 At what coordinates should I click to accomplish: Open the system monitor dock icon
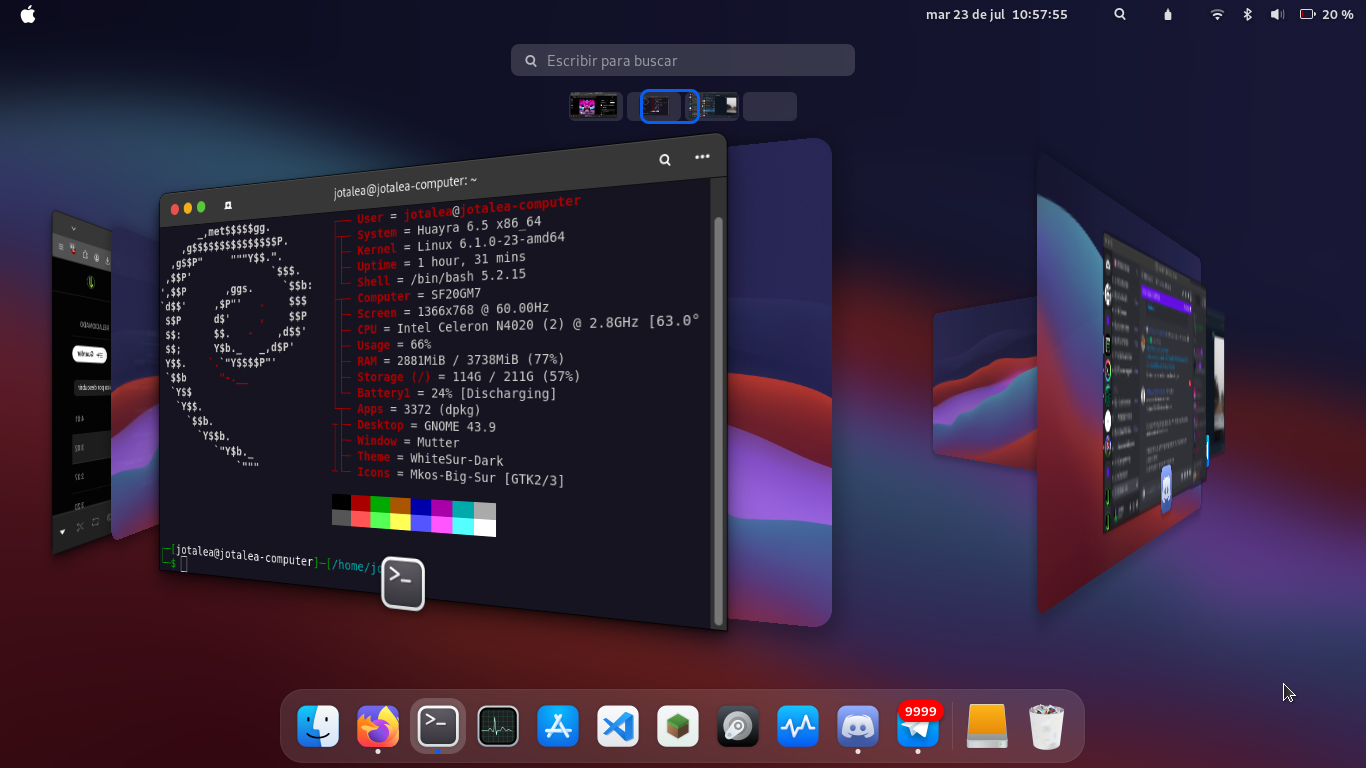point(498,726)
